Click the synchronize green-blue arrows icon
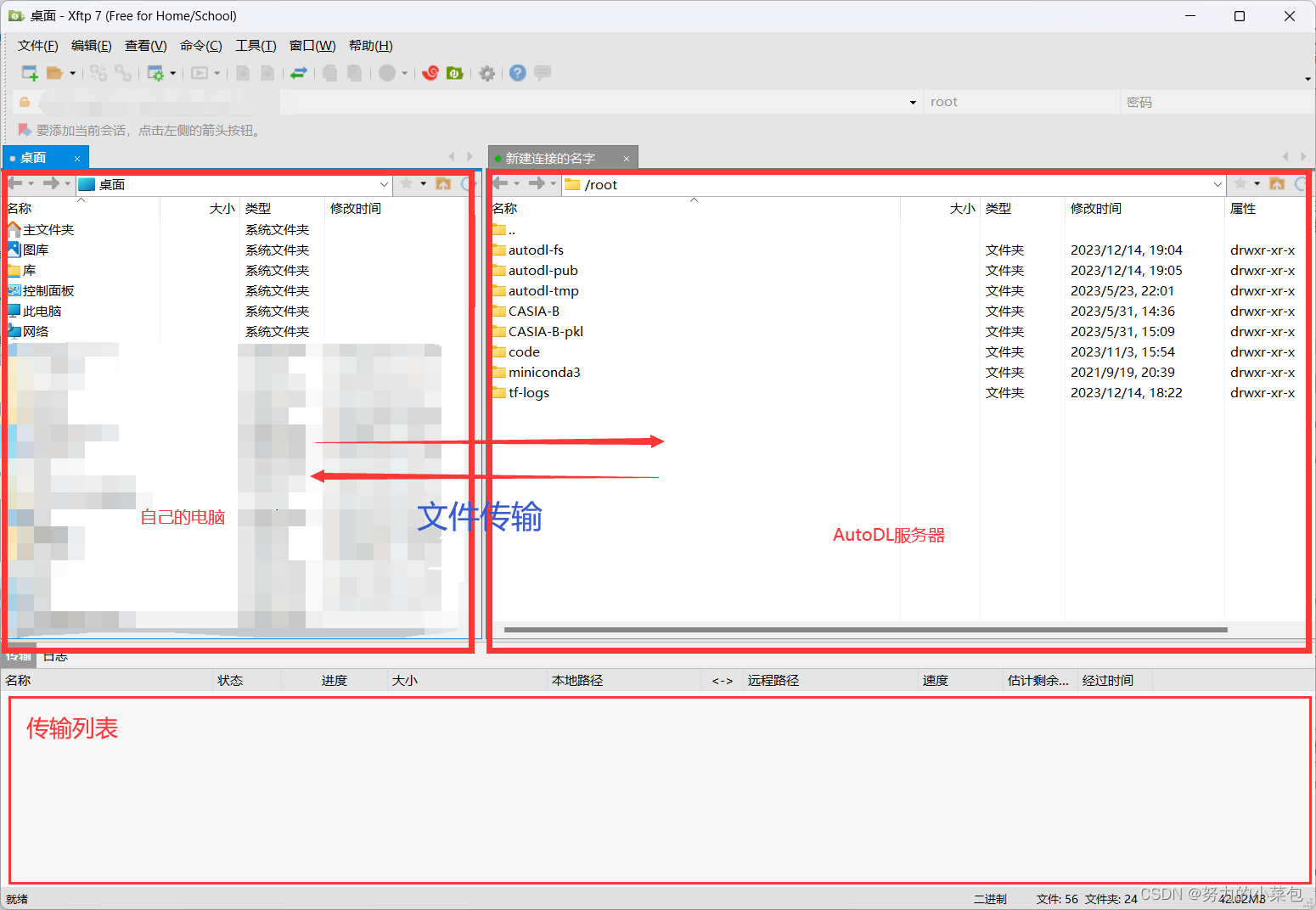This screenshot has height=910, width=1316. point(299,73)
